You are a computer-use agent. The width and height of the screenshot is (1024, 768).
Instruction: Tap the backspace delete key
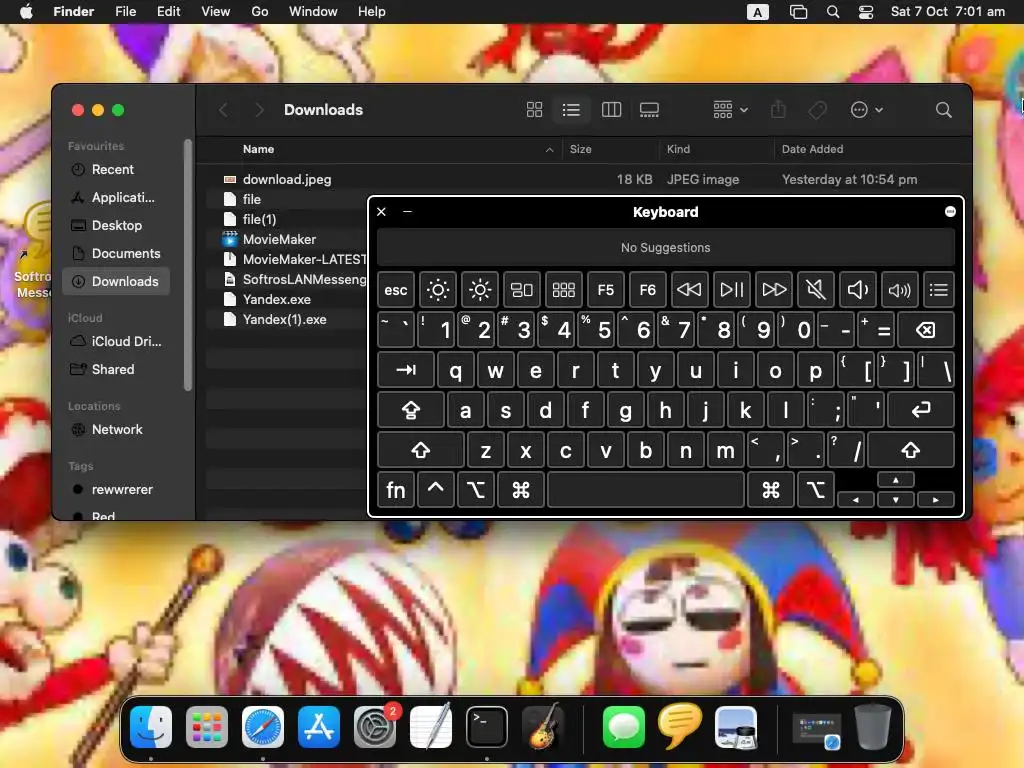coord(925,330)
